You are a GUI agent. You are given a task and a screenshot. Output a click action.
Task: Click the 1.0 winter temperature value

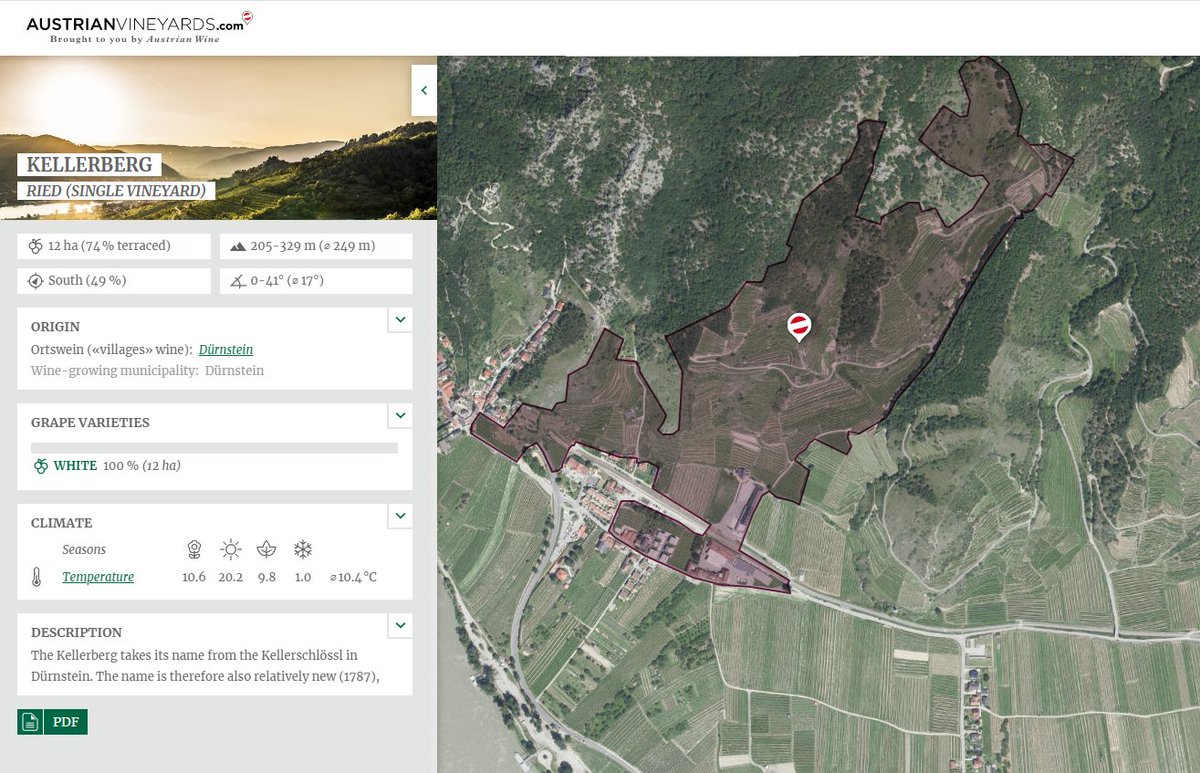tap(302, 577)
